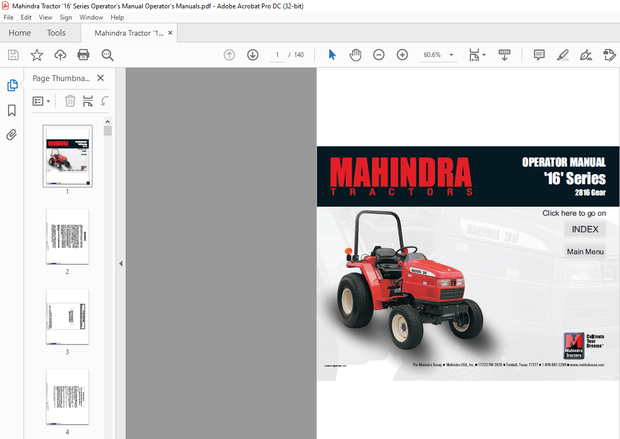
Task: Add bookmark star icon in toolbar
Action: click(37, 55)
